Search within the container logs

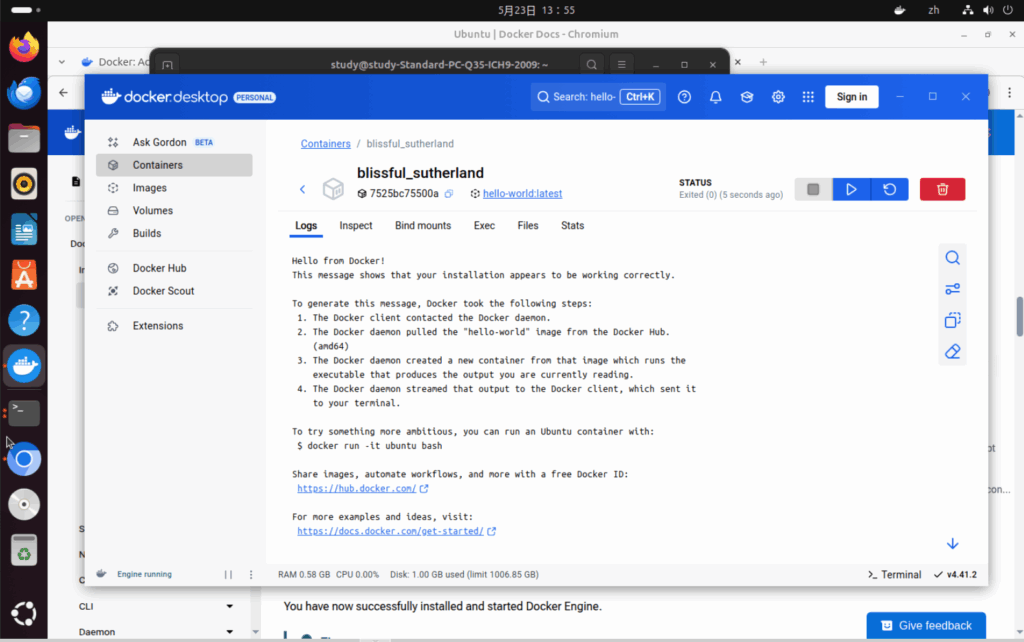pos(953,258)
